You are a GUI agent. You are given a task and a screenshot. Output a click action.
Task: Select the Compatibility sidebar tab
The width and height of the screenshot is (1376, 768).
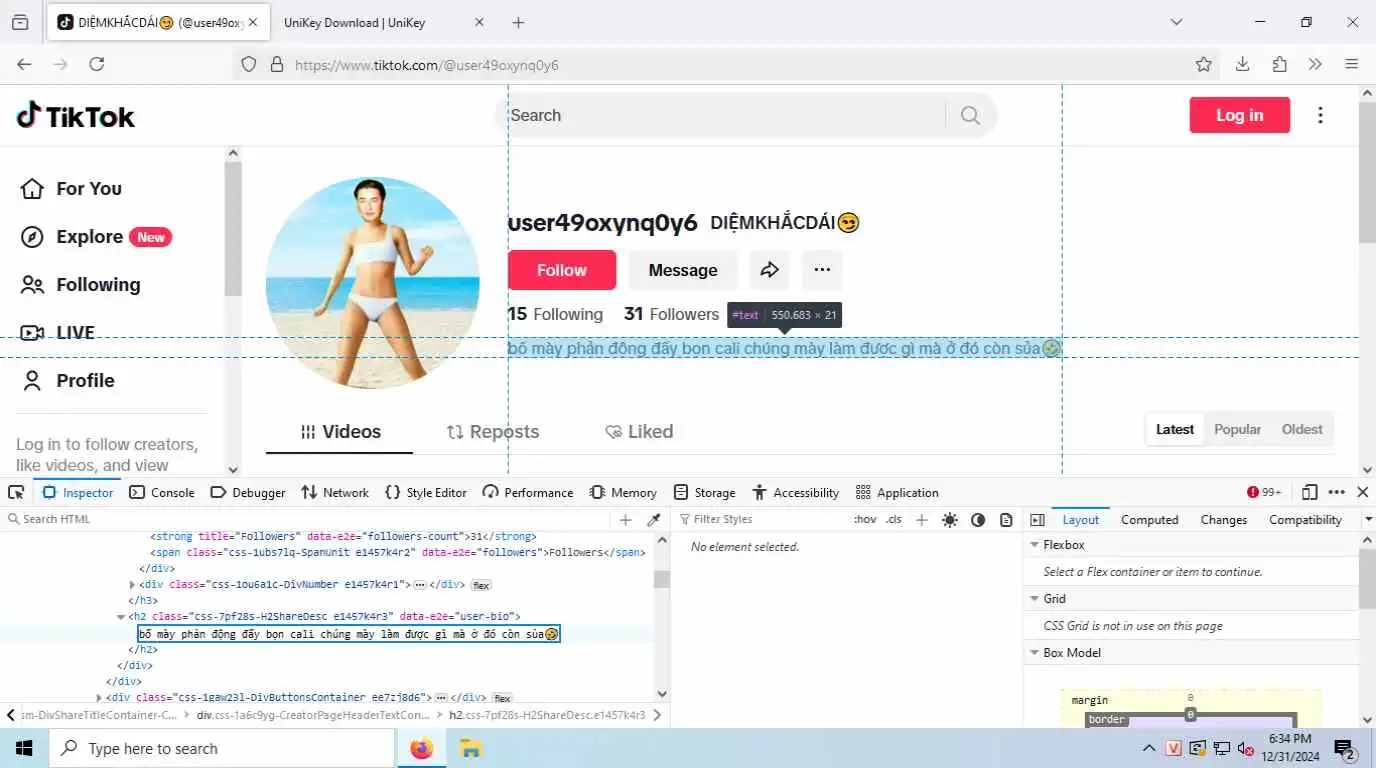tap(1305, 519)
